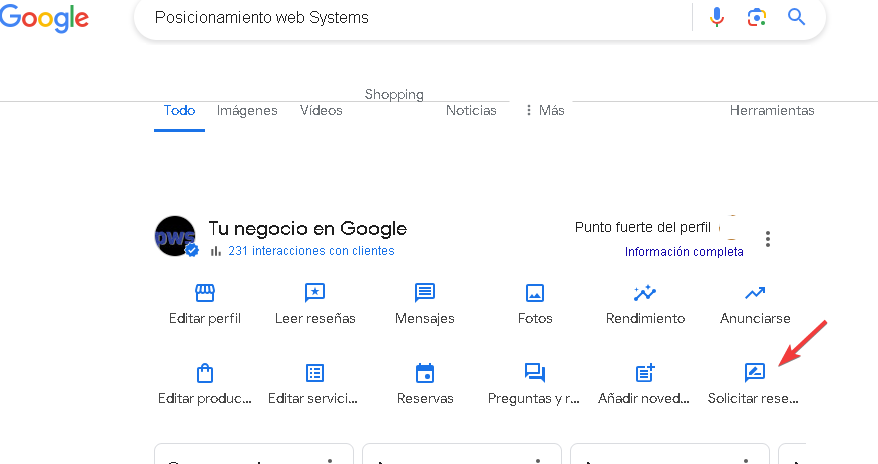
Task: Click the Fotos label
Action: [535, 318]
